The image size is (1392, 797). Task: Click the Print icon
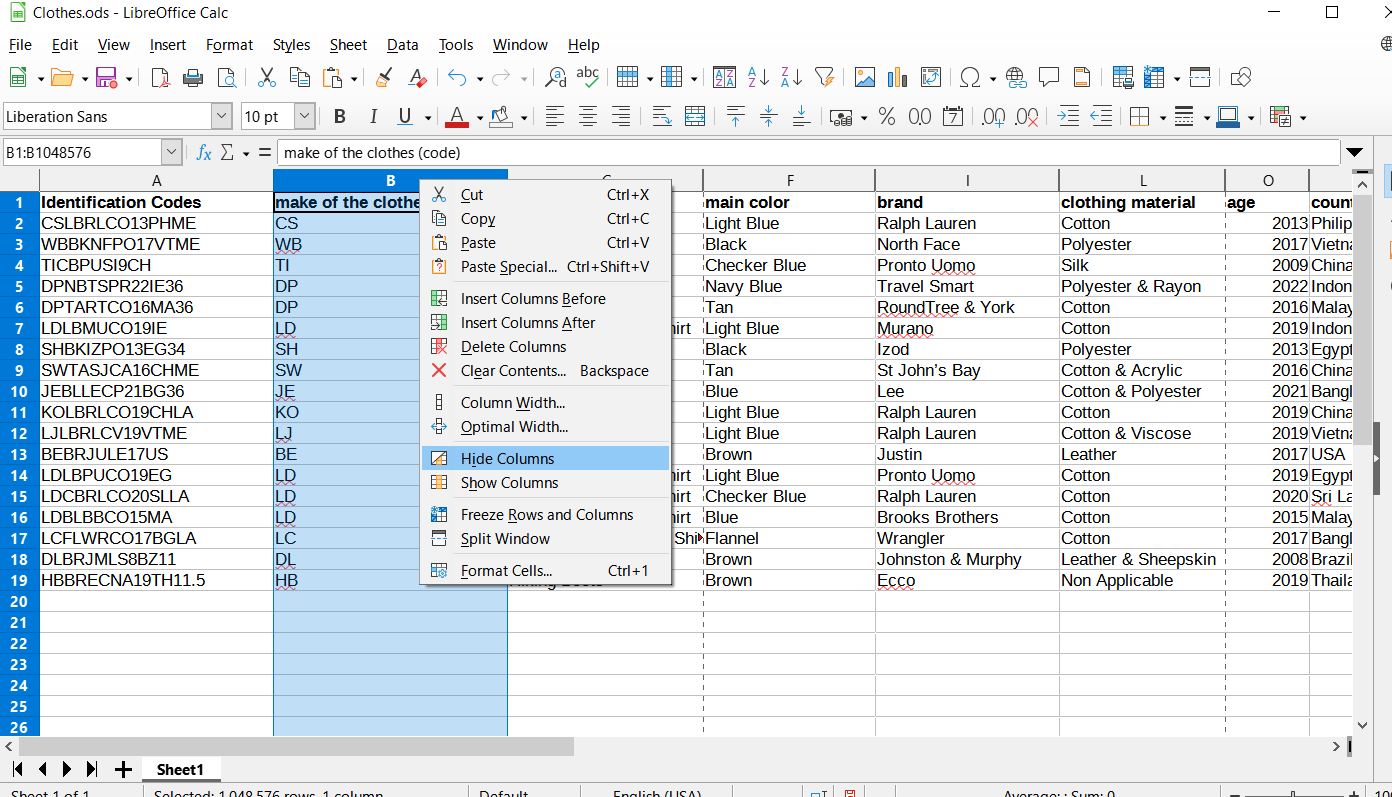[194, 77]
